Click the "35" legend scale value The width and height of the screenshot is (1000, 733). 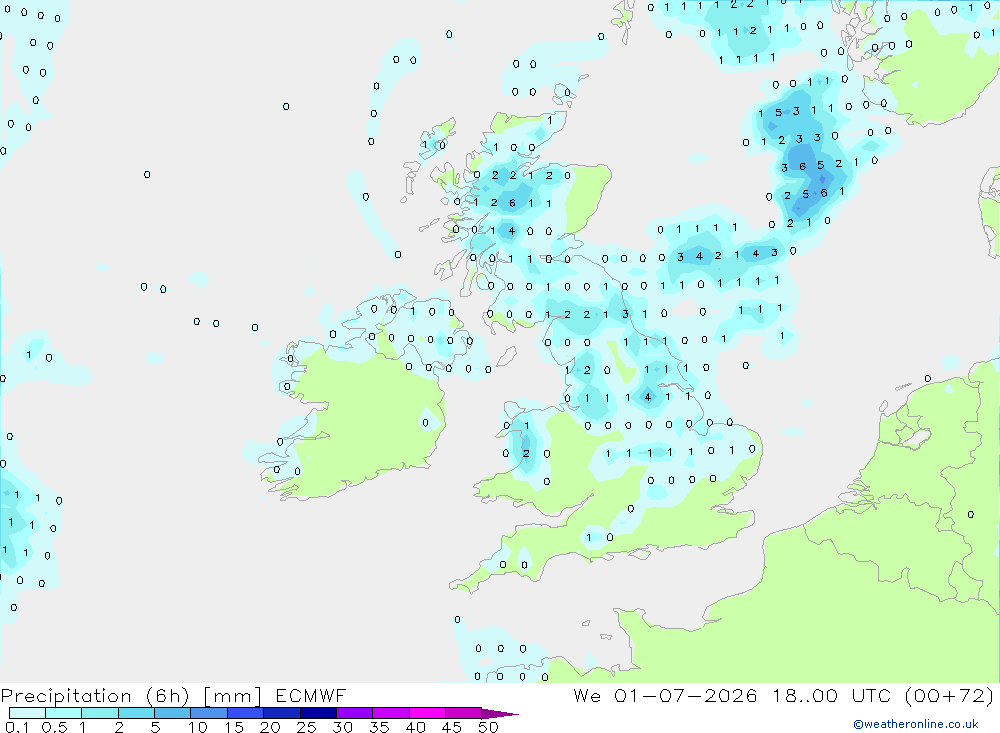379,727
